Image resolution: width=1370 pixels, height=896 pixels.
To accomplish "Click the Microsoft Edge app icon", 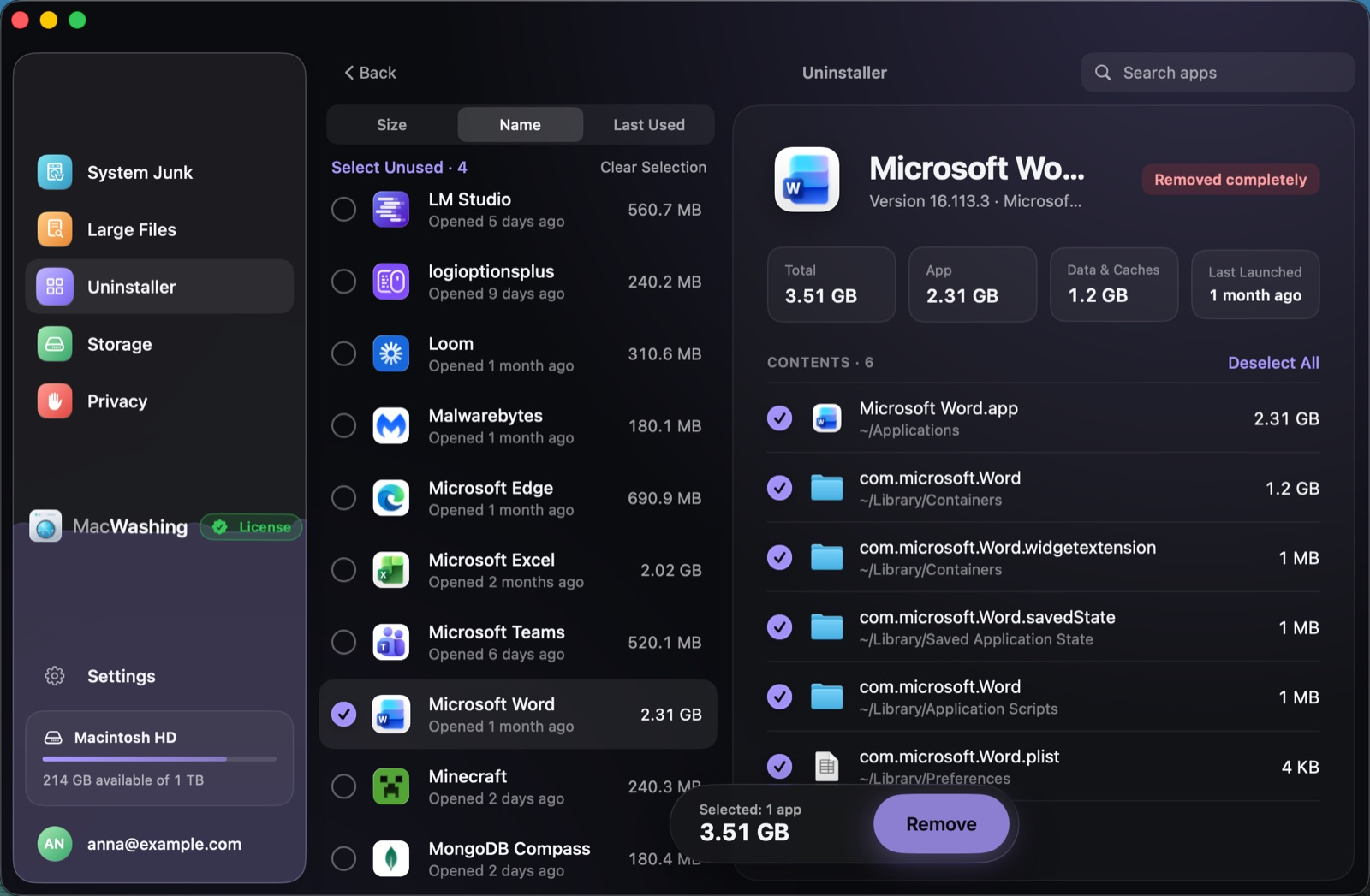I will (391, 498).
